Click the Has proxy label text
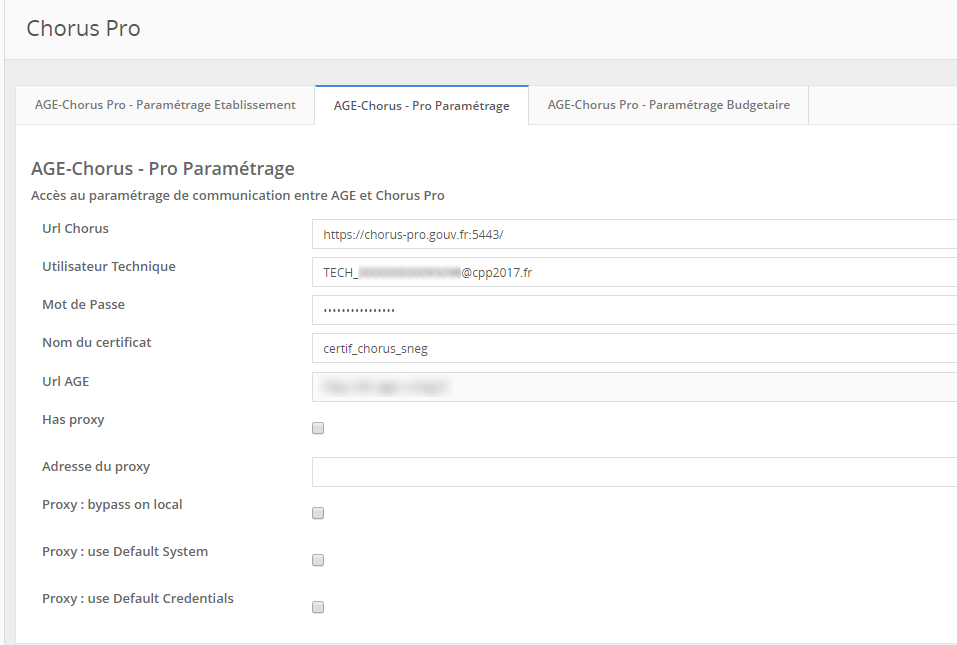 point(73,420)
